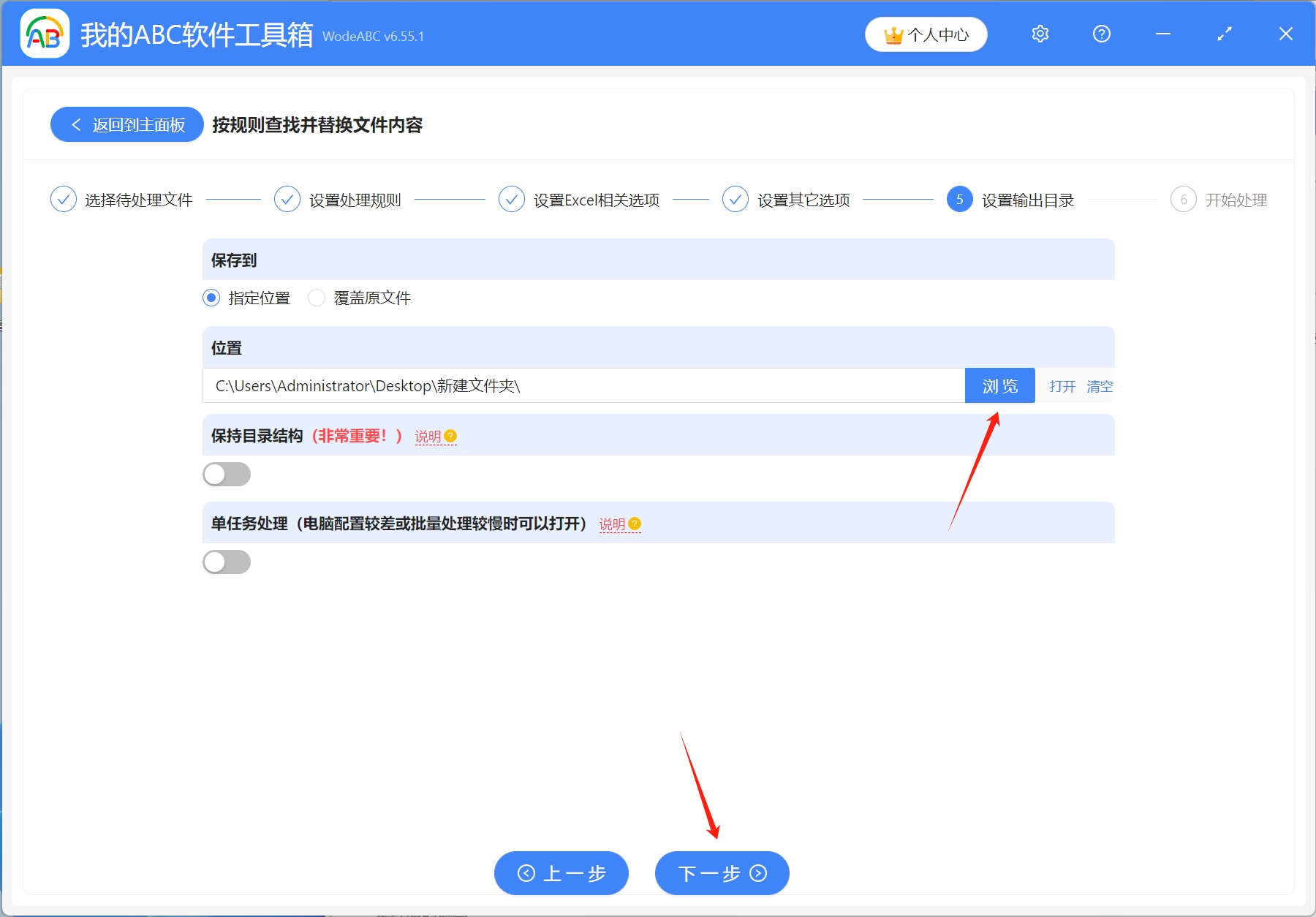
Task: Click the AB app logo icon
Action: pyautogui.click(x=44, y=34)
